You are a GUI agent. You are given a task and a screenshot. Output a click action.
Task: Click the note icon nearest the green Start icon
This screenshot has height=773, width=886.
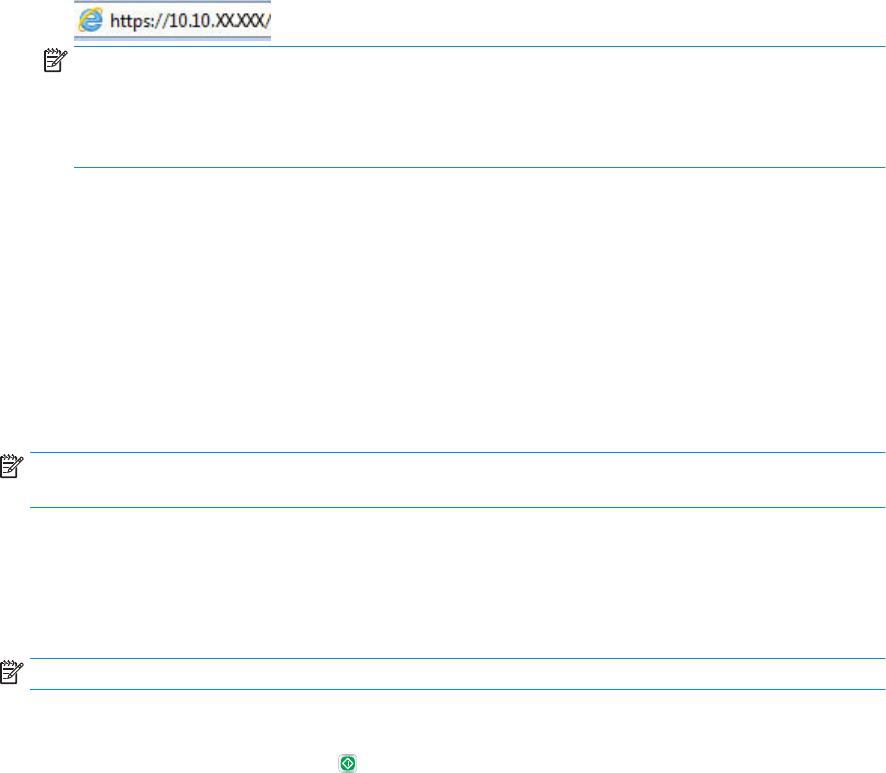click(x=12, y=672)
